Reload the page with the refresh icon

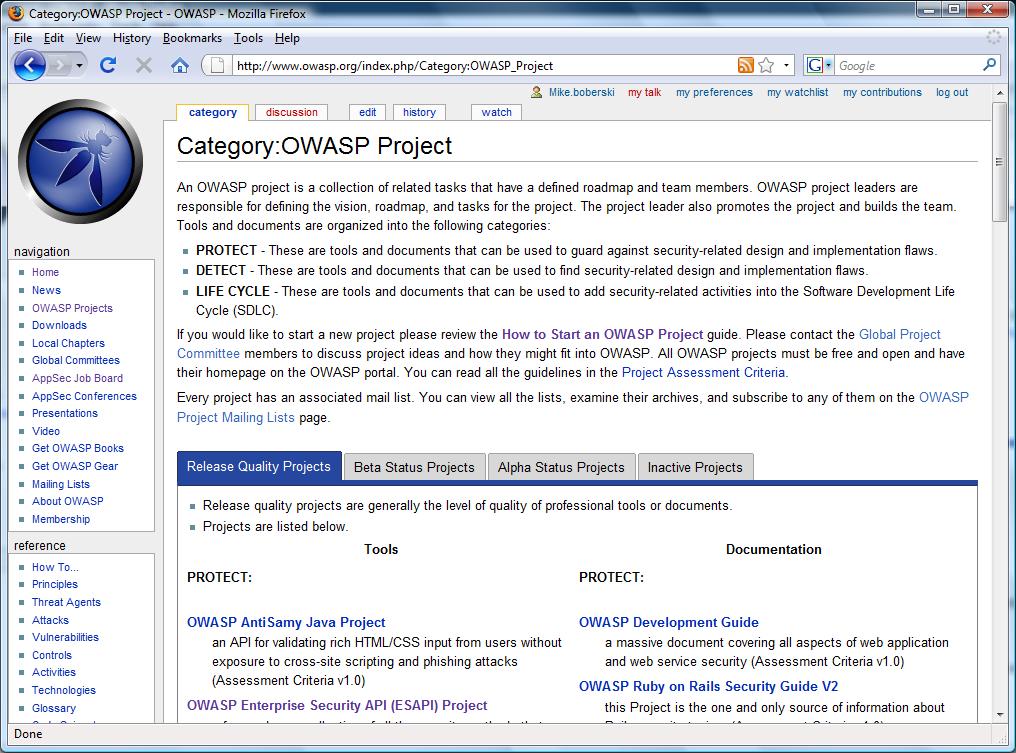pyautogui.click(x=108, y=65)
